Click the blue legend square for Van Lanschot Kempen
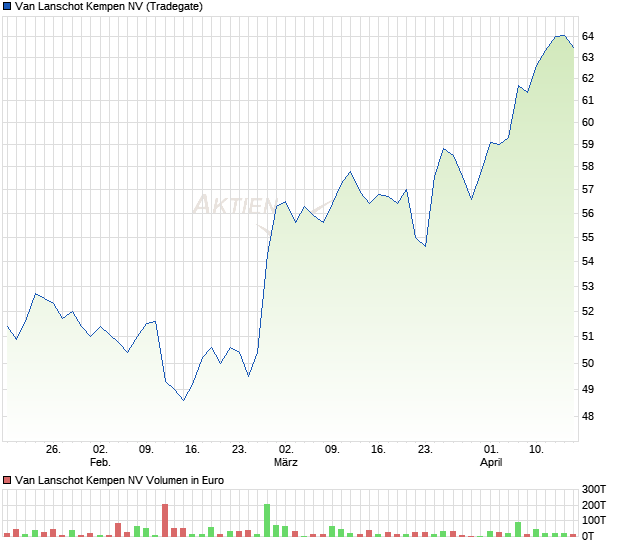The width and height of the screenshot is (620, 546). point(7,6)
